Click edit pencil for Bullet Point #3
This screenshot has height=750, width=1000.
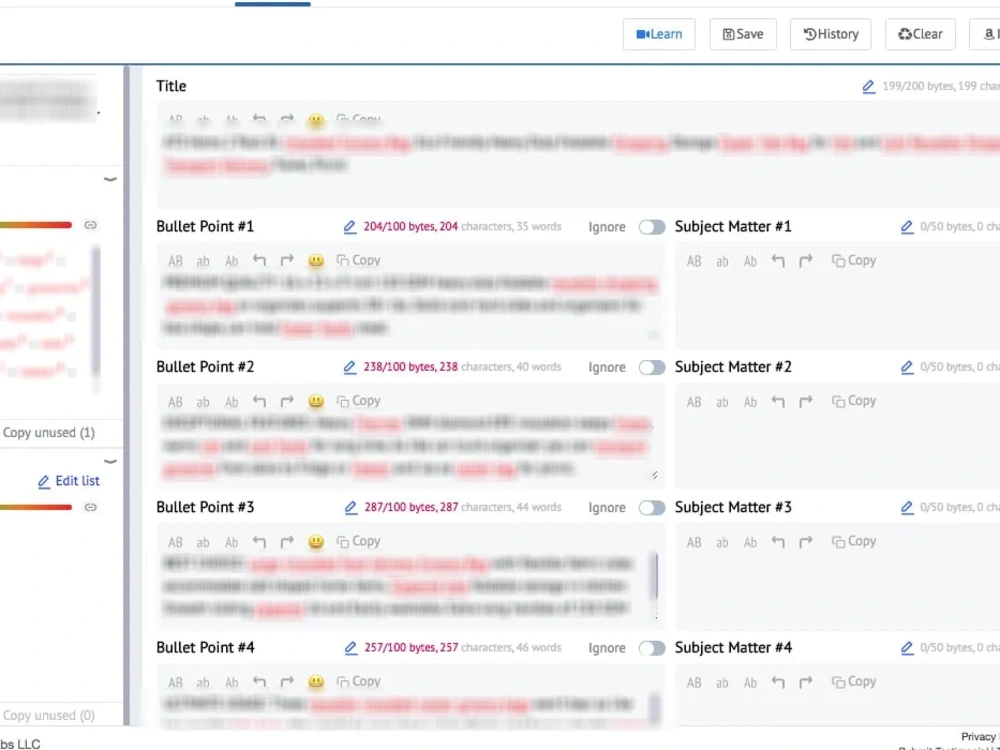click(351, 507)
